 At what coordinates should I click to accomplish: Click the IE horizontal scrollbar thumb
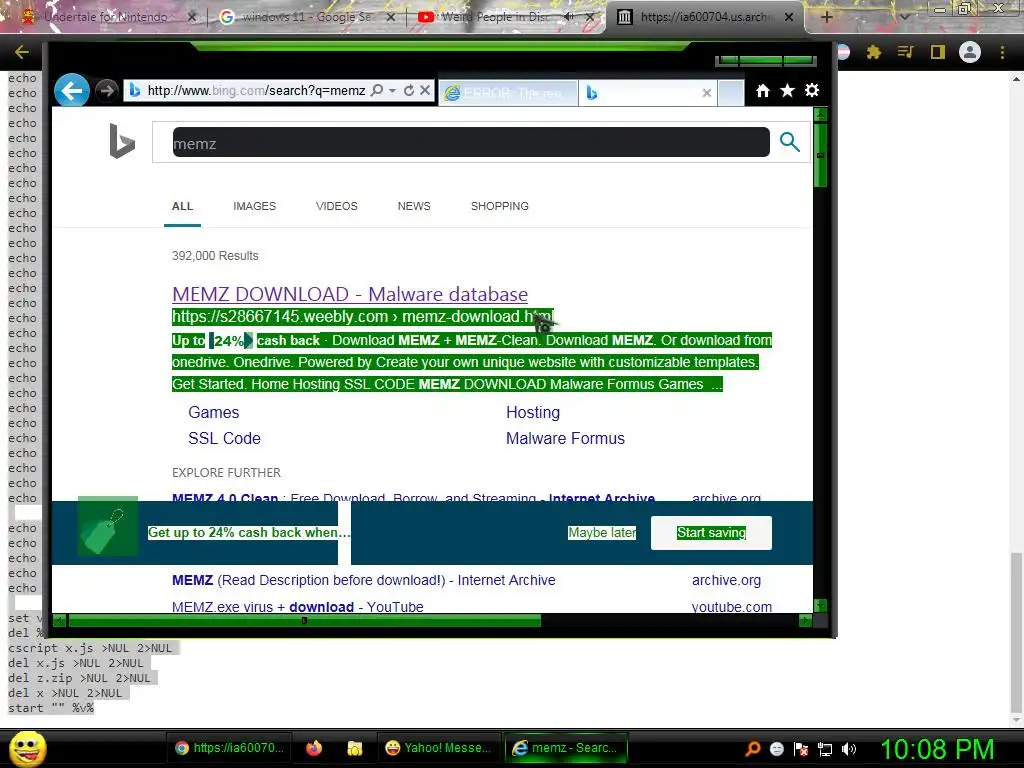[x=304, y=621]
